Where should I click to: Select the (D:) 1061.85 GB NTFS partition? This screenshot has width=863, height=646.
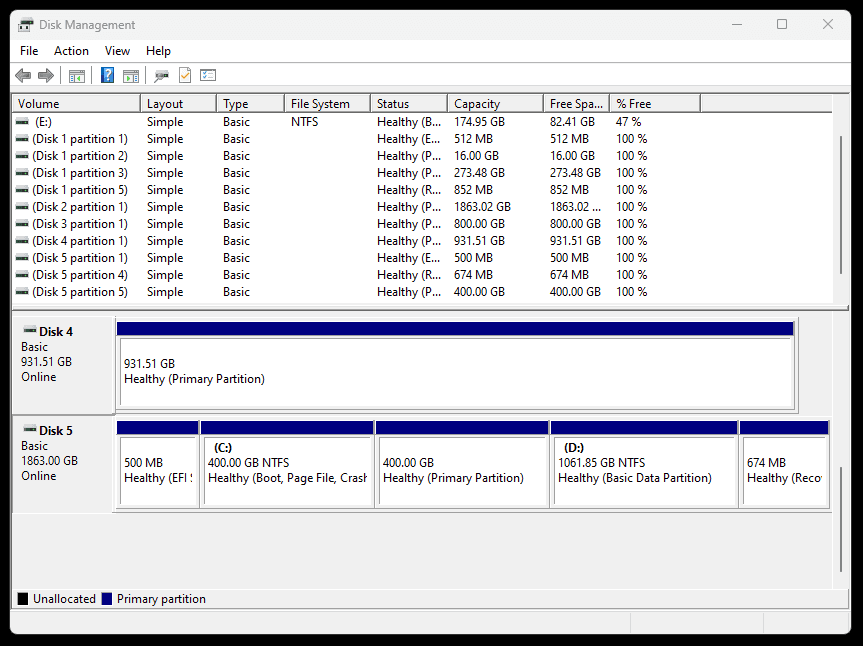coord(643,471)
